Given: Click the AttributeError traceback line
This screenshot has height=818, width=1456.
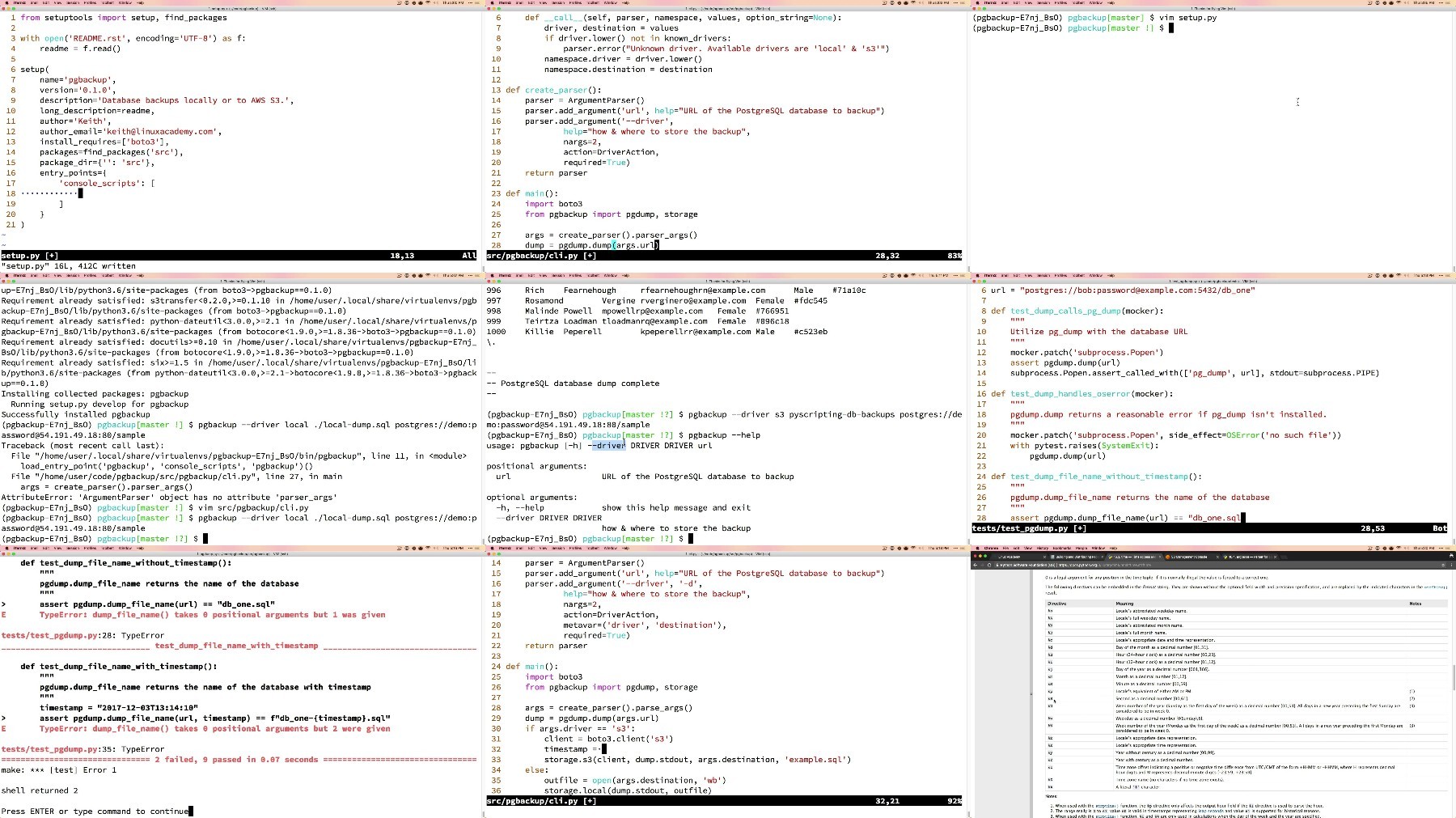Looking at the screenshot, I should [x=167, y=498].
